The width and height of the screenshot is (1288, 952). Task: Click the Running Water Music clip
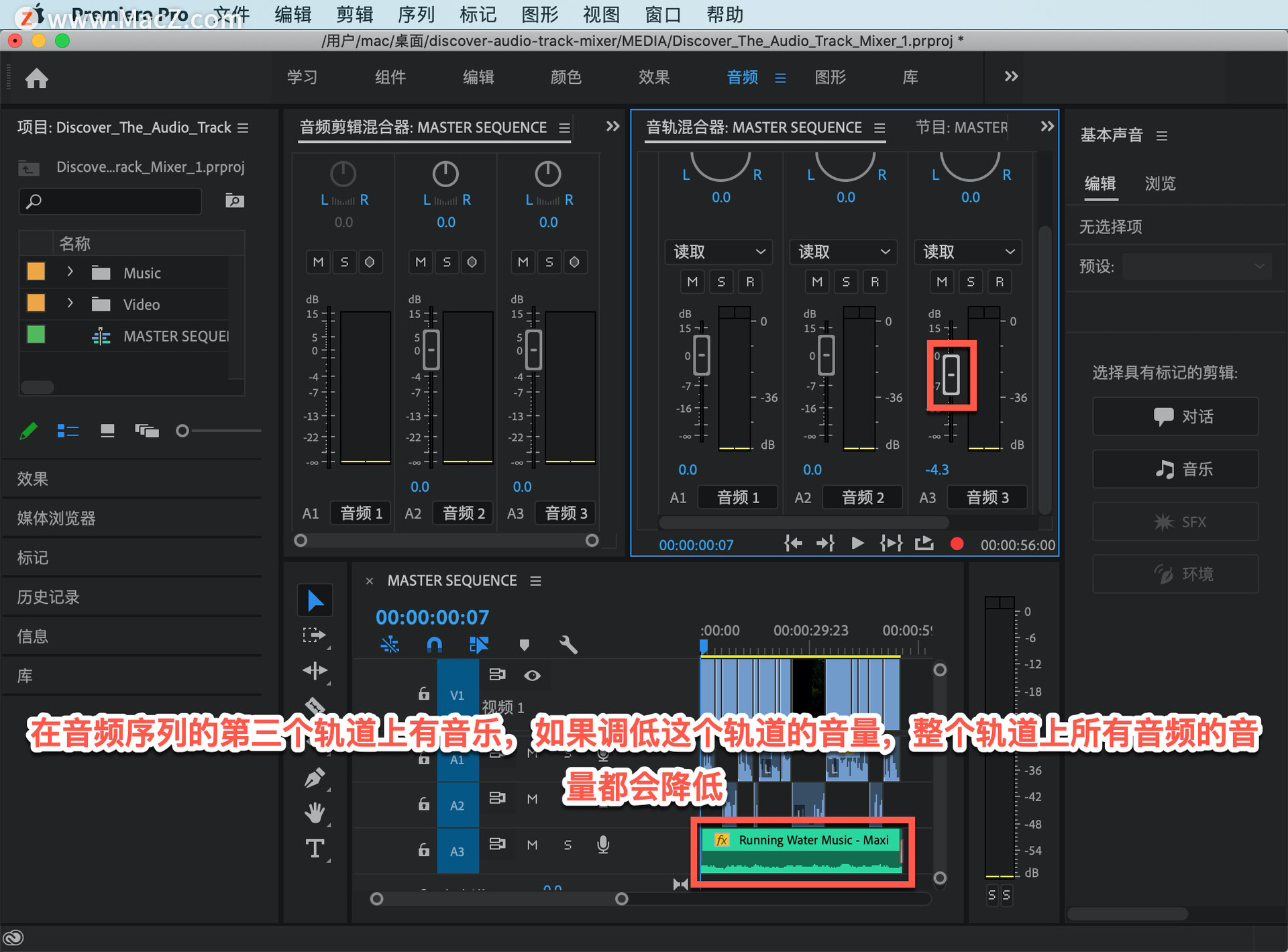801,852
